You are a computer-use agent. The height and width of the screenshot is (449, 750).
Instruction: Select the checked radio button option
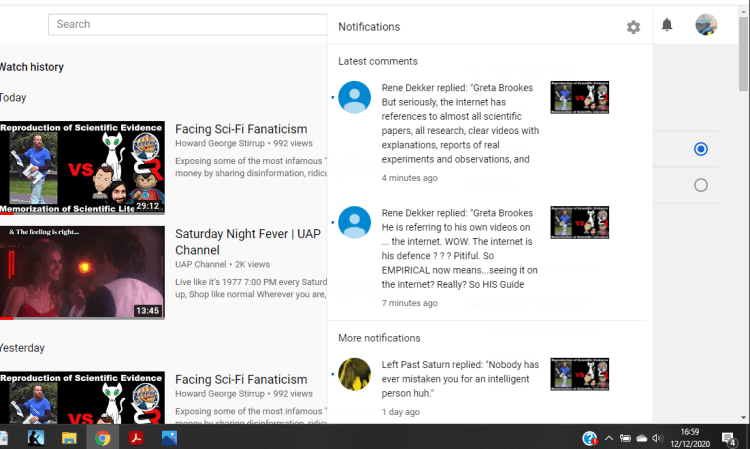(700, 149)
